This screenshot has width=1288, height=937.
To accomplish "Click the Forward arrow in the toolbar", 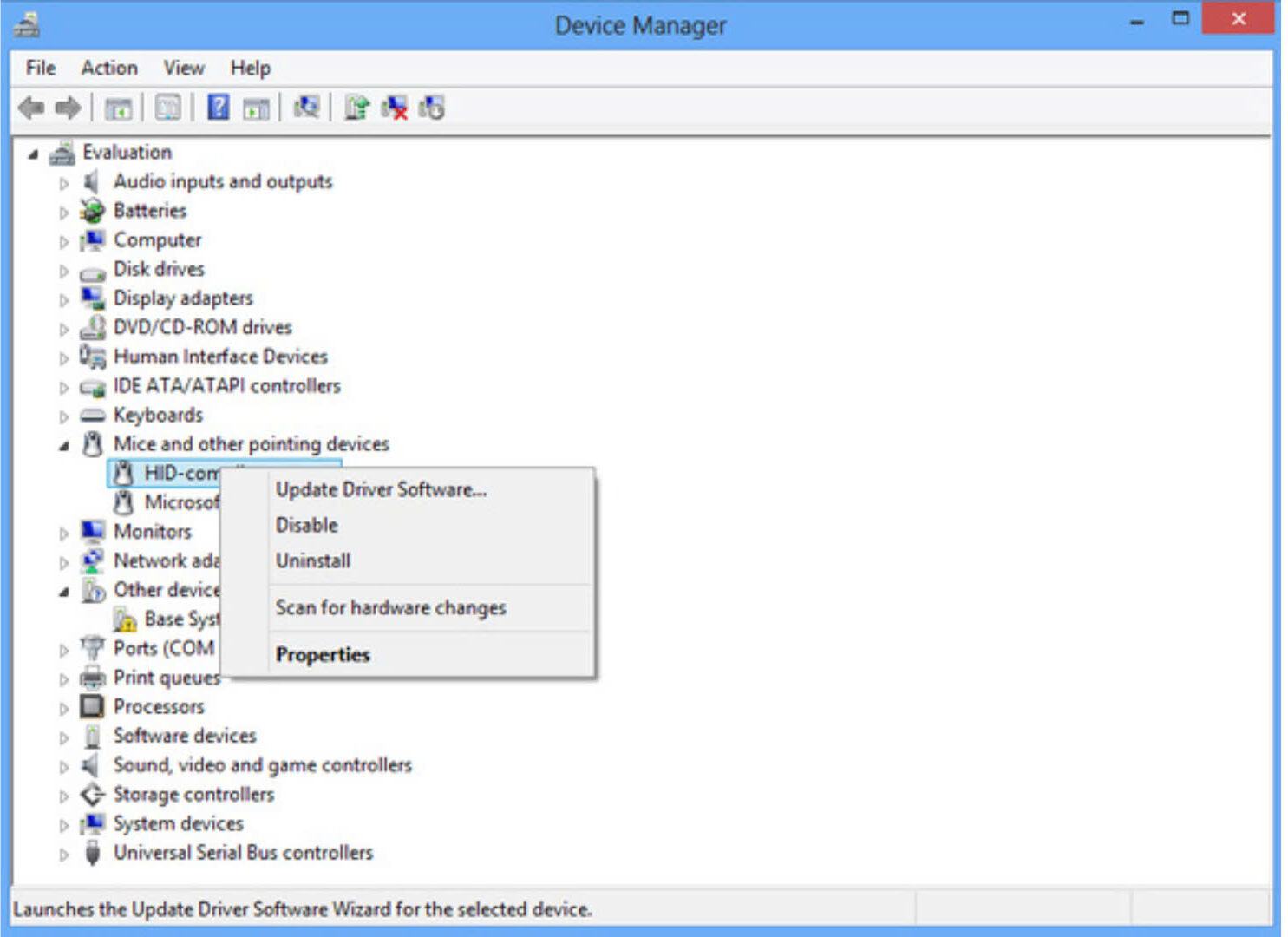I will point(68,108).
